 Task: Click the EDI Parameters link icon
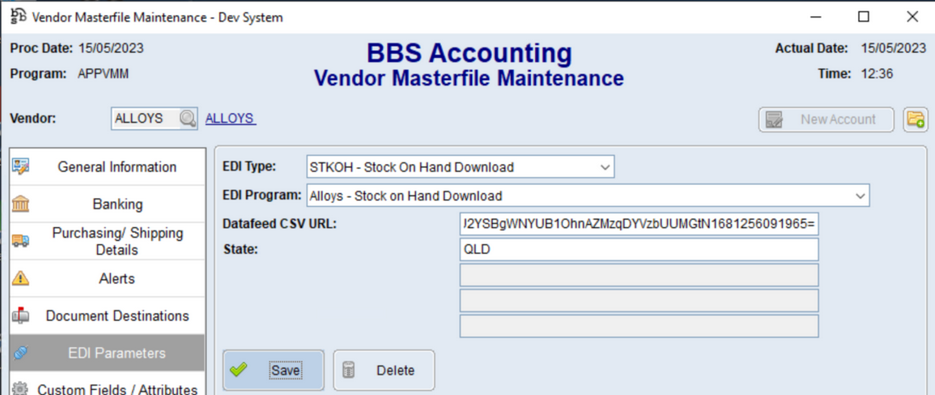pyautogui.click(x=20, y=353)
